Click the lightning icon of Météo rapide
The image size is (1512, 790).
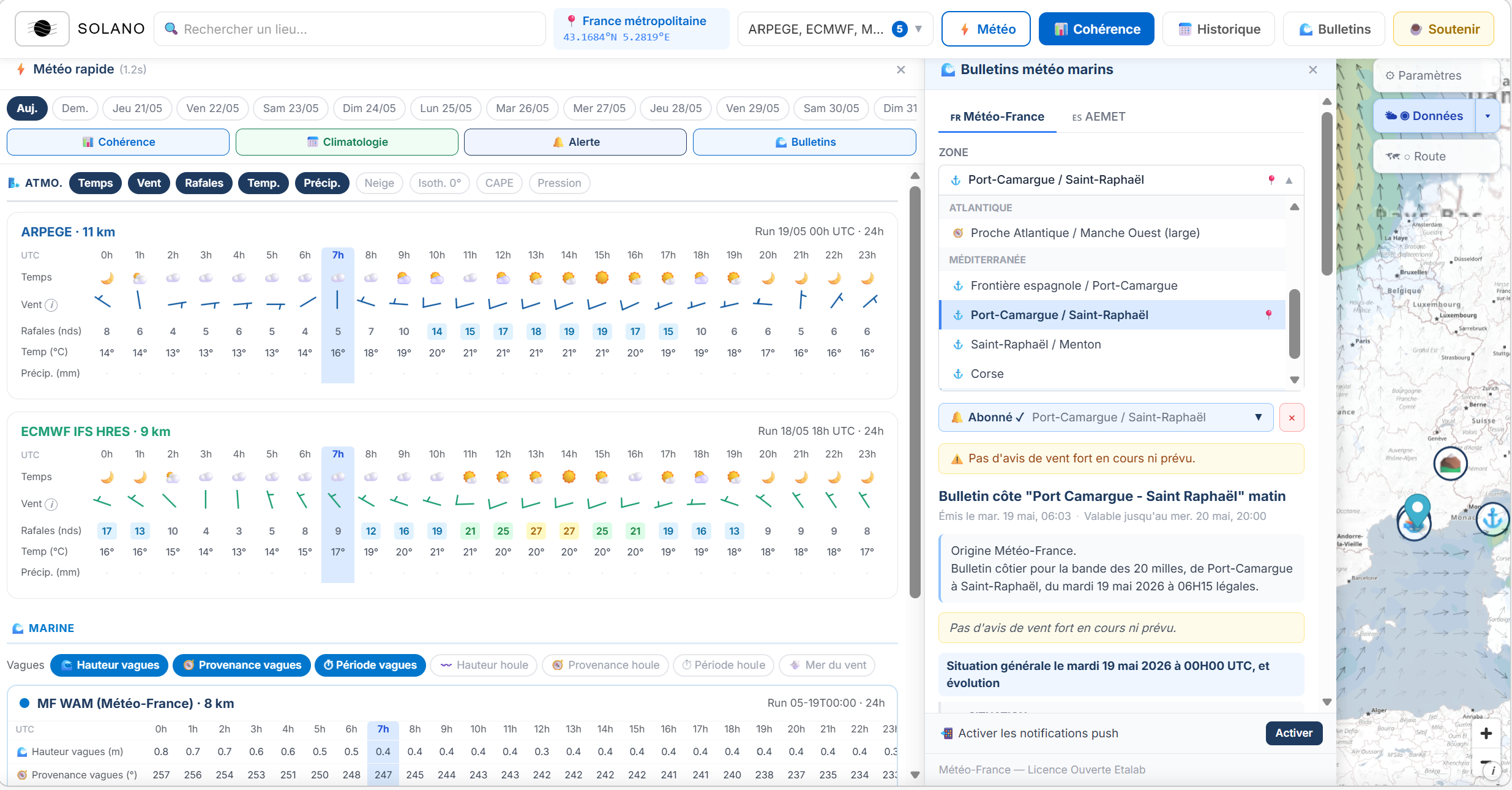pos(21,69)
